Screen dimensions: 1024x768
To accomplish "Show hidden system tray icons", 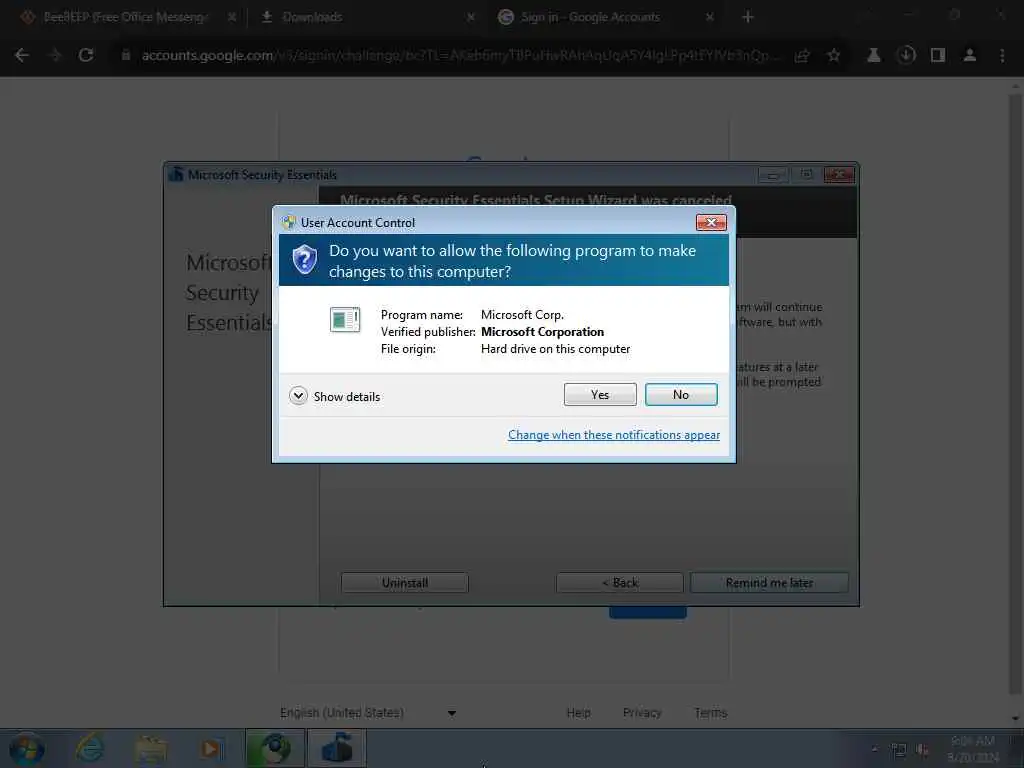I will pyautogui.click(x=875, y=749).
